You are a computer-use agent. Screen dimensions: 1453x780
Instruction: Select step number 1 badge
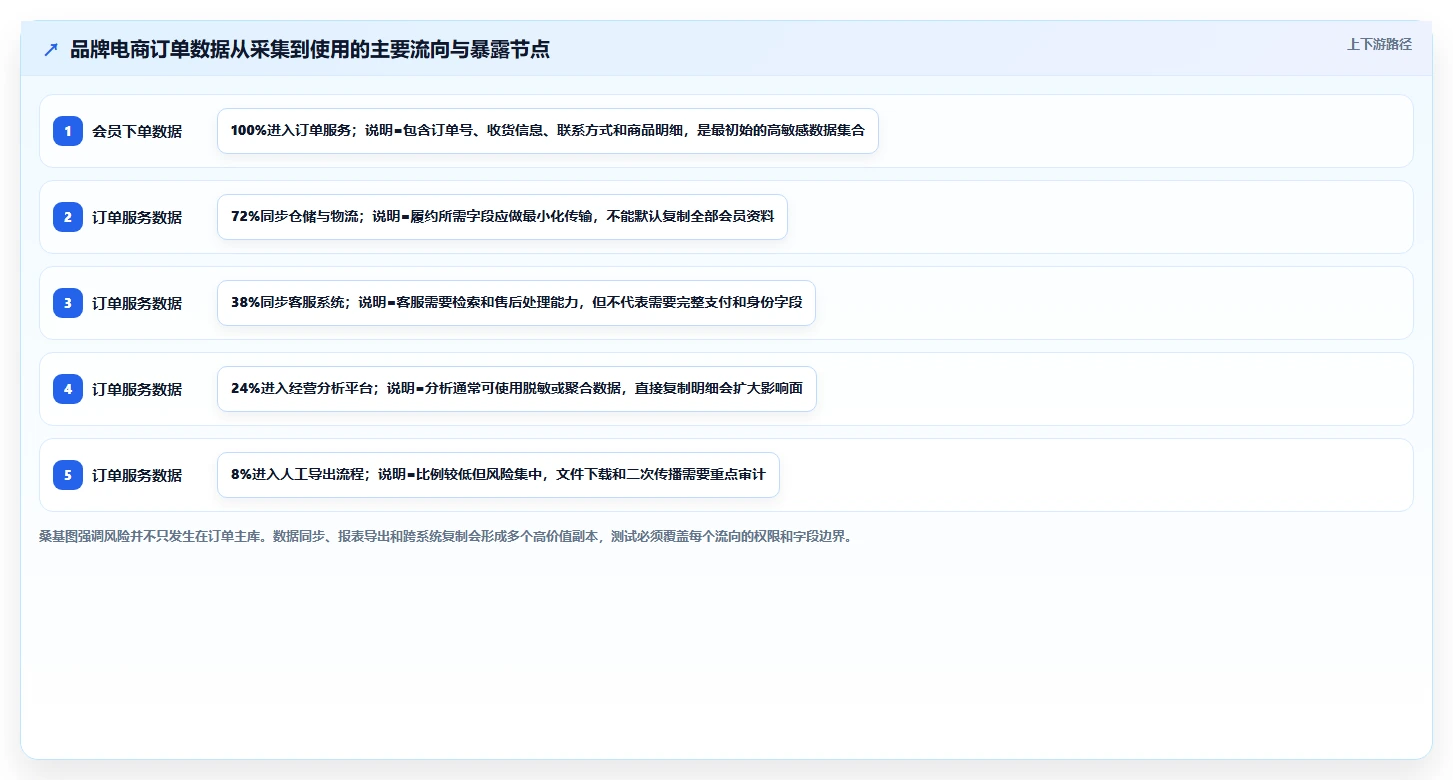[68, 131]
